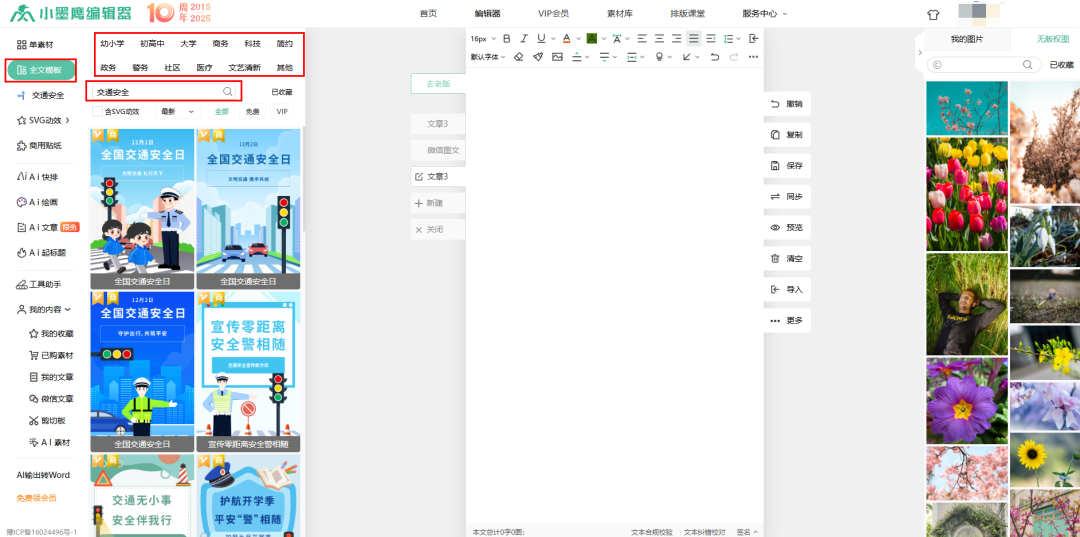
Task: Open the 最新 sort dropdown
Action: [176, 112]
